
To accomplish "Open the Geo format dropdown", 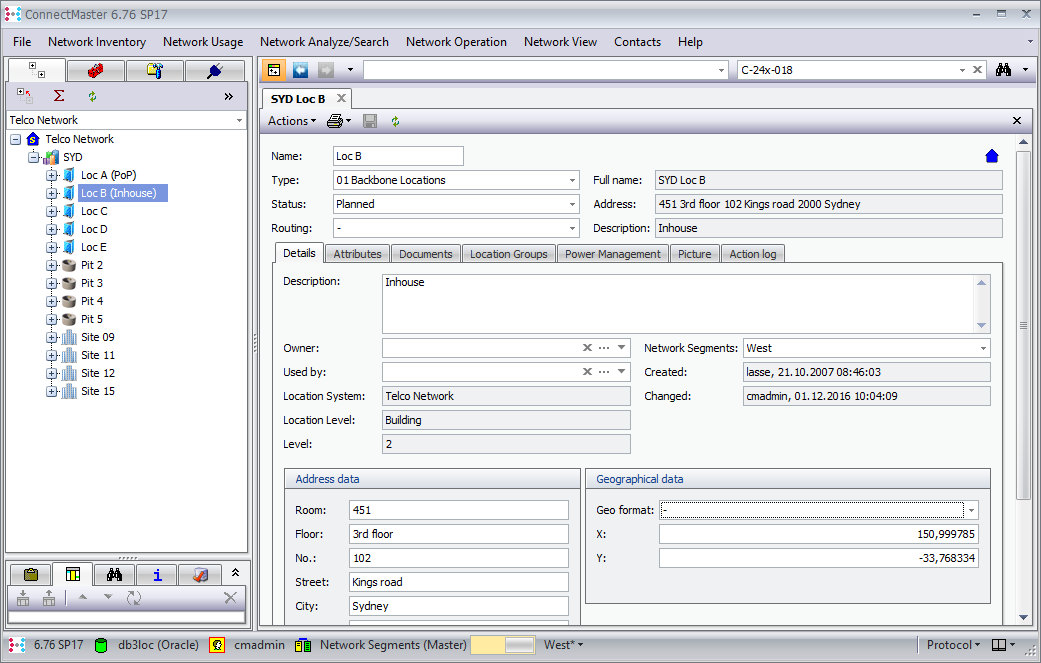I will tap(971, 510).
